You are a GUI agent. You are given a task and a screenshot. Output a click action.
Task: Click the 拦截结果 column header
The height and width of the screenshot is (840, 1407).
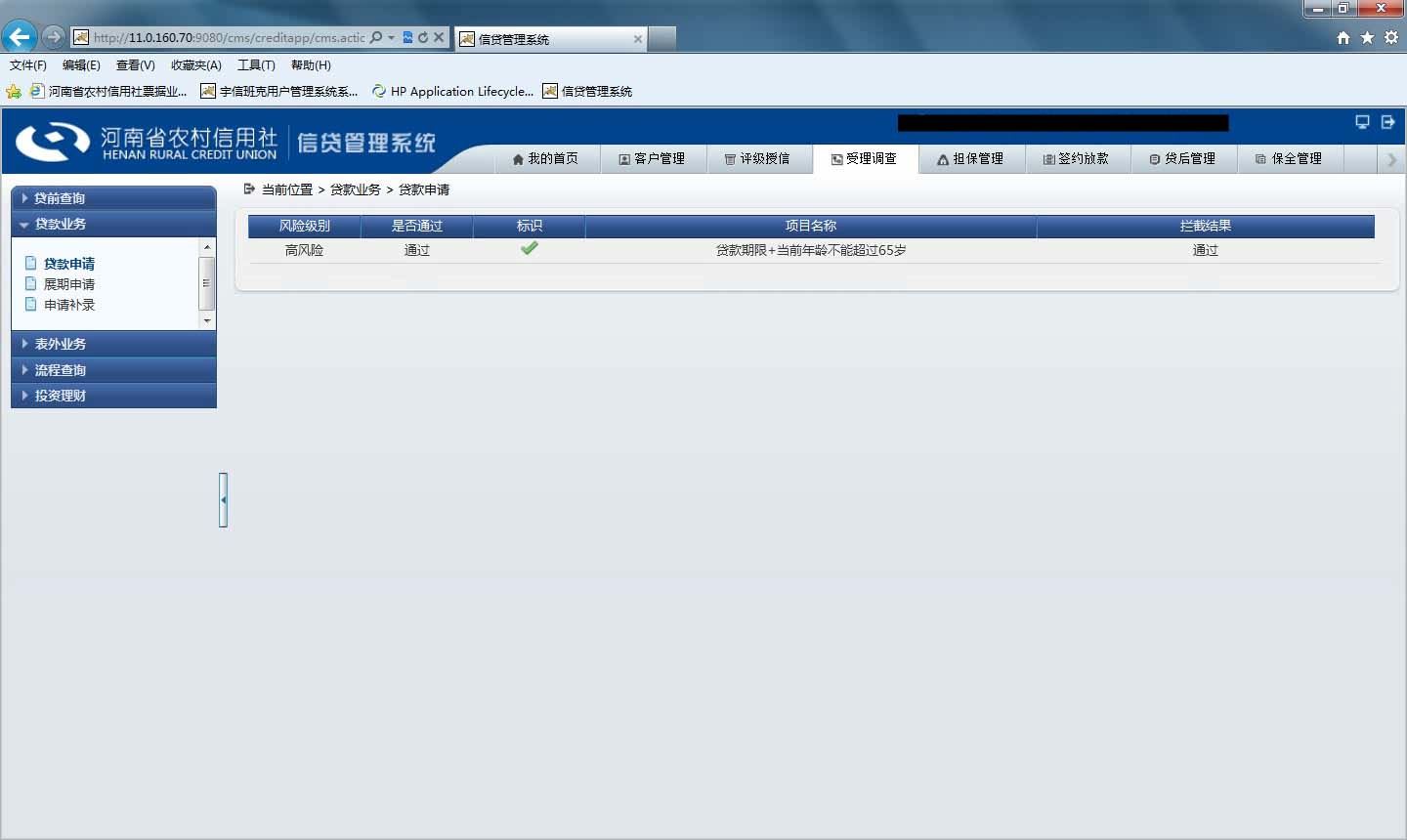tap(1206, 226)
